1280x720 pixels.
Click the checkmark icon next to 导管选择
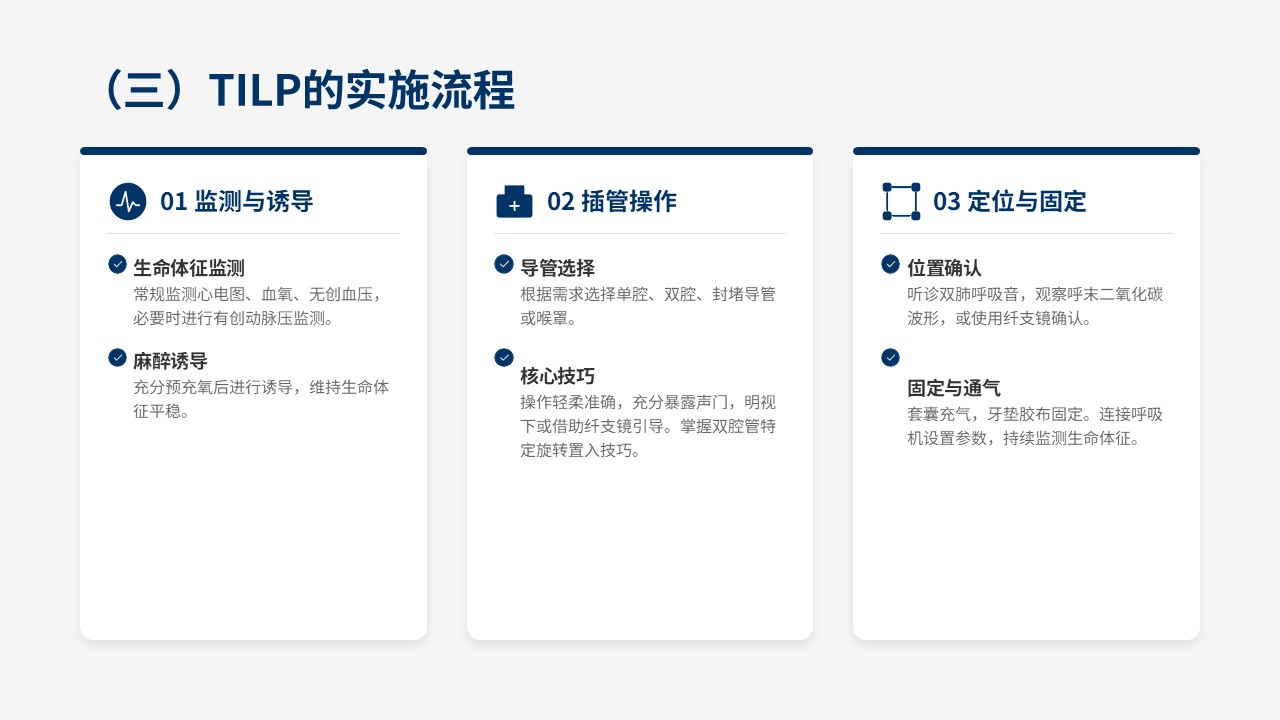pyautogui.click(x=504, y=264)
